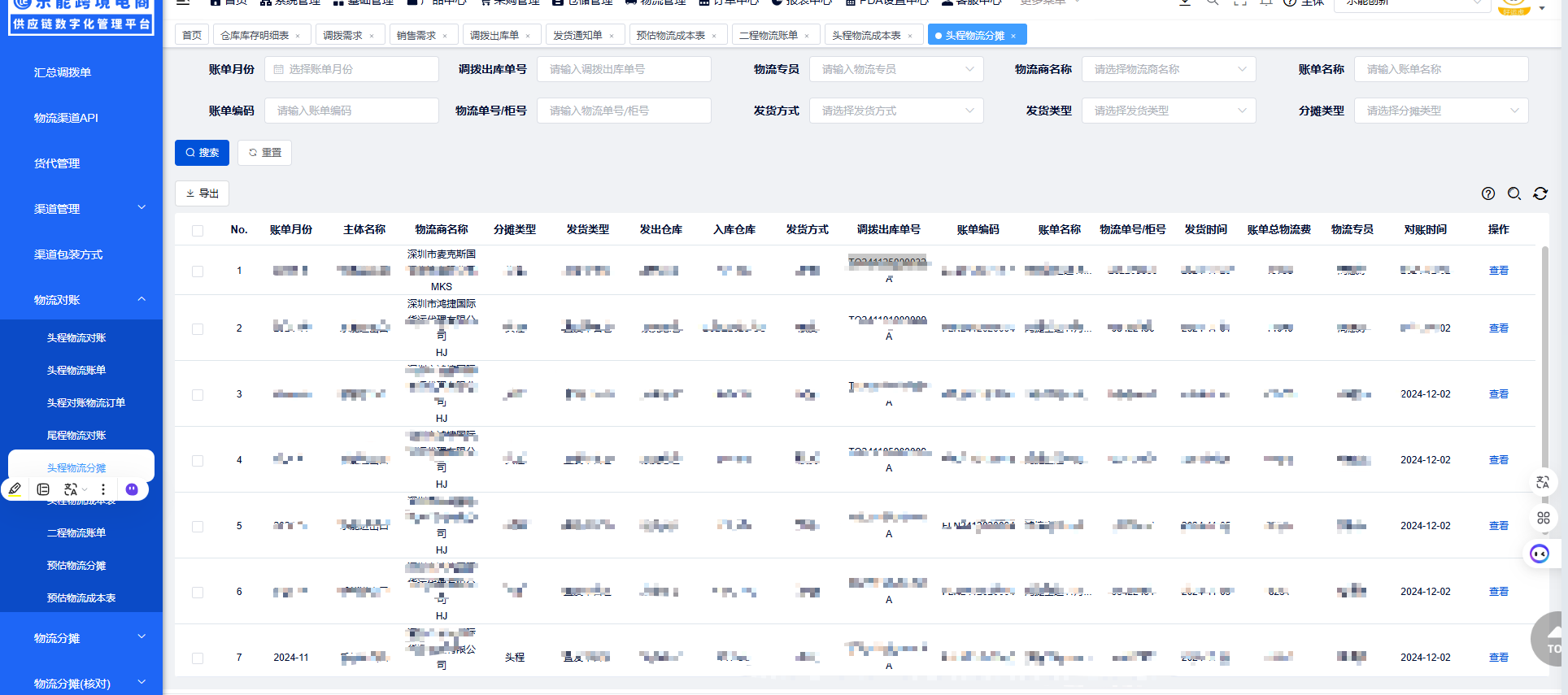The height and width of the screenshot is (695, 1568).
Task: Click the 导出 export button
Action: pos(203,193)
